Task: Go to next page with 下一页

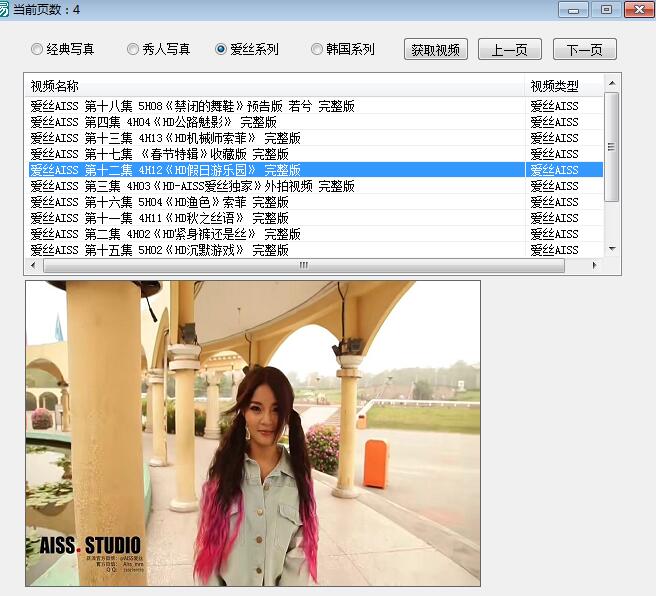Action: click(x=584, y=49)
